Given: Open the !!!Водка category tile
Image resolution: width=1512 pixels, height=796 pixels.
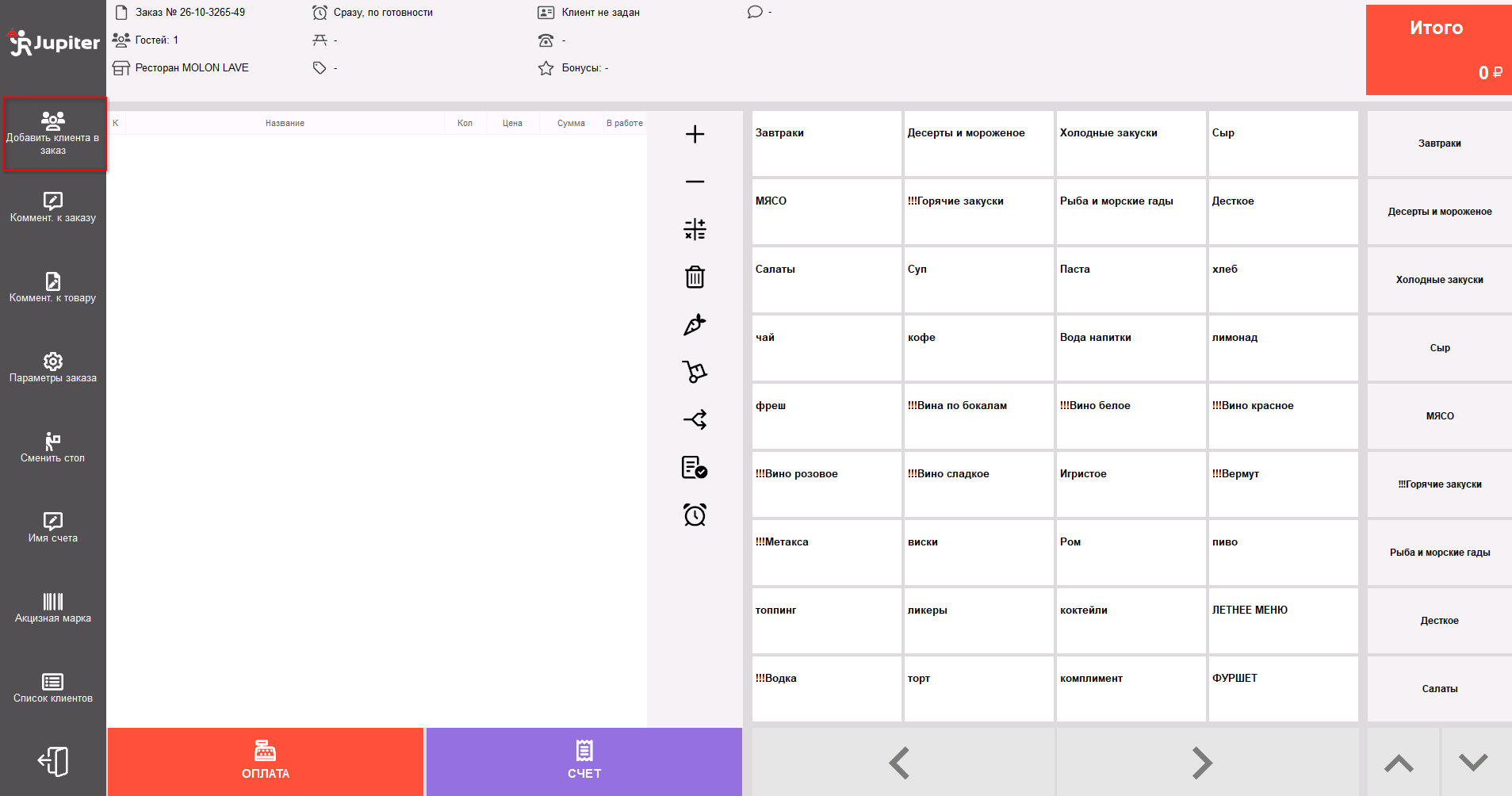Looking at the screenshot, I should [826, 689].
